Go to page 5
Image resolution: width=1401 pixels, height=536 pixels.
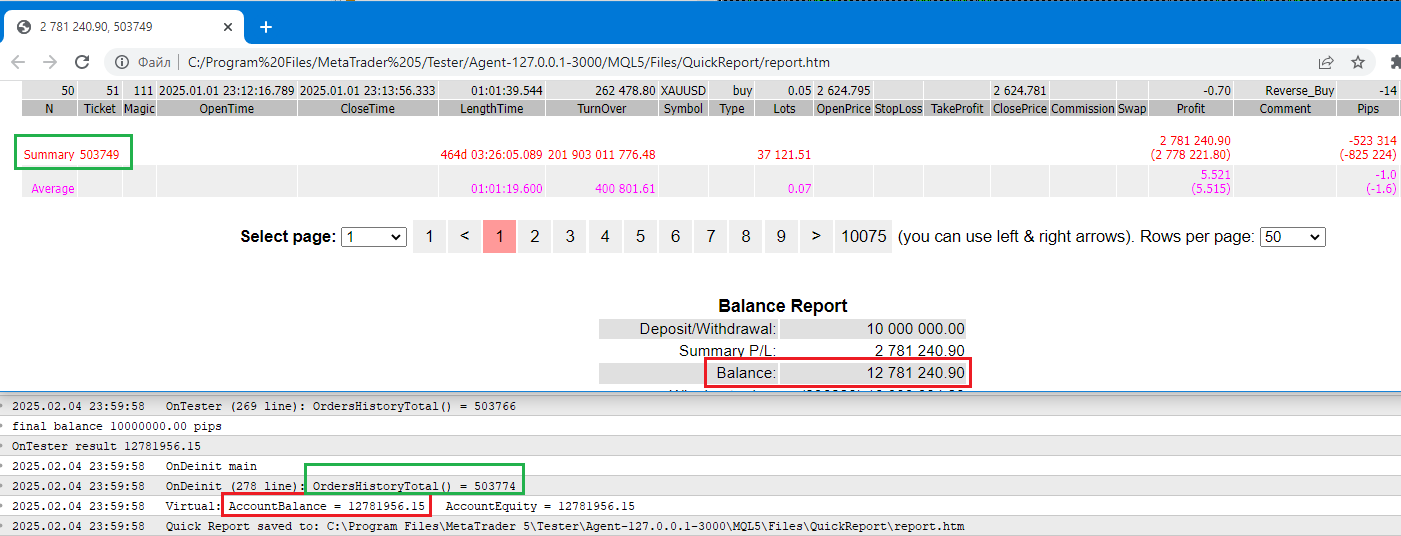(640, 236)
